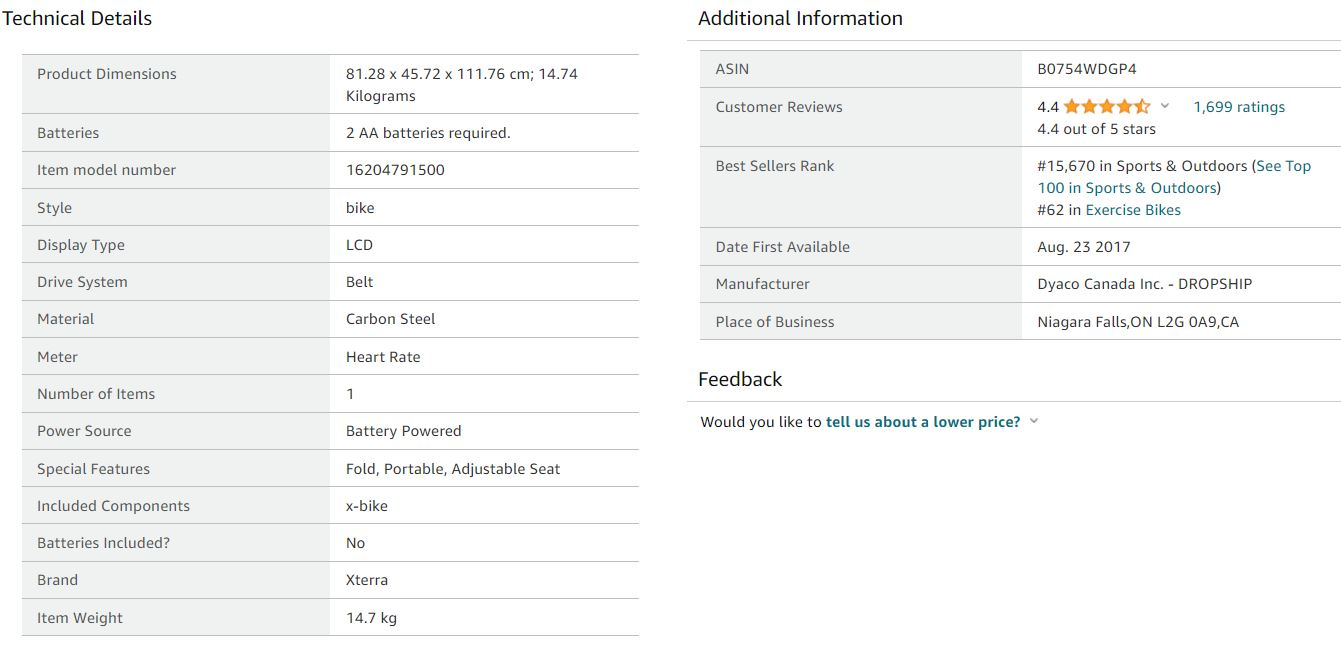Click the Brand value Xterra
Image resolution: width=1341 pixels, height=659 pixels.
pyautogui.click(x=367, y=580)
